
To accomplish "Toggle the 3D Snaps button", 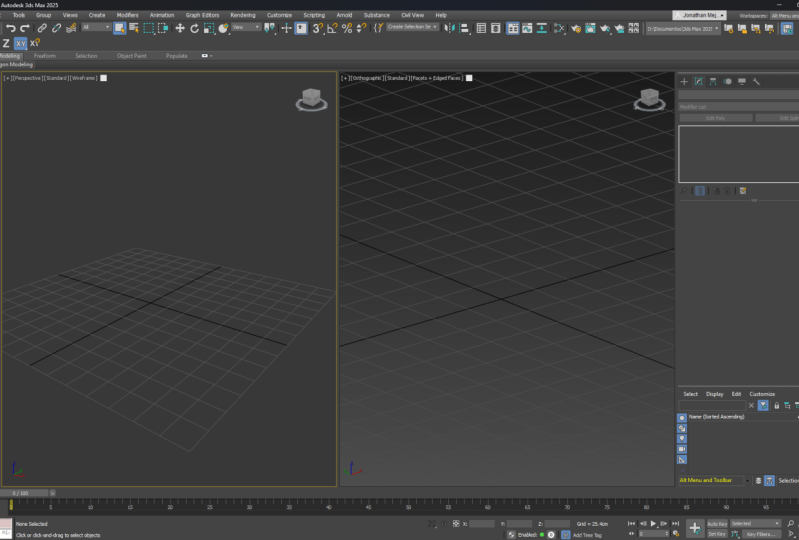I will pyautogui.click(x=318, y=29).
